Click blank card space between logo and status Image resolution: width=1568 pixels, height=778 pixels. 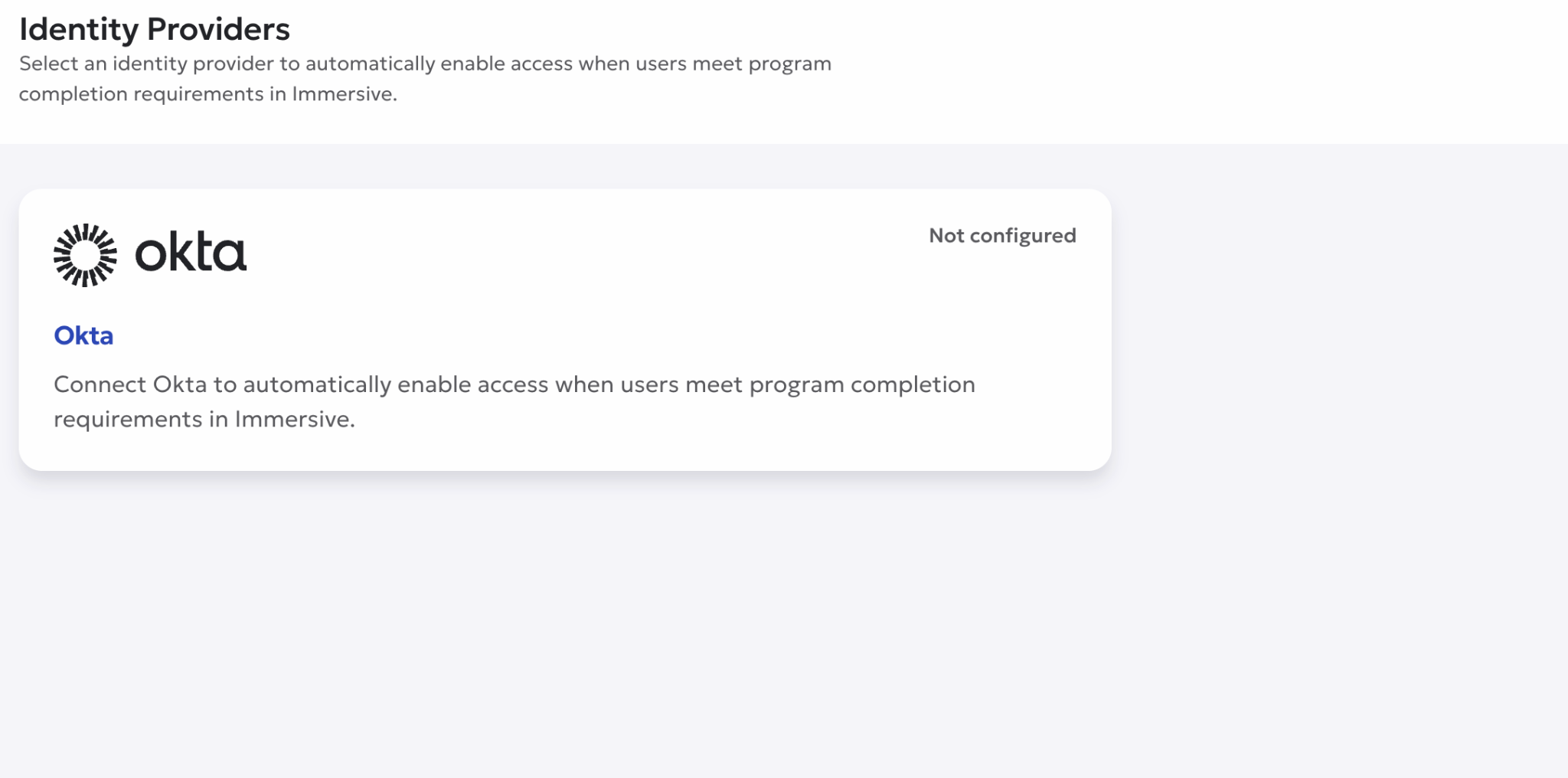tap(582, 253)
